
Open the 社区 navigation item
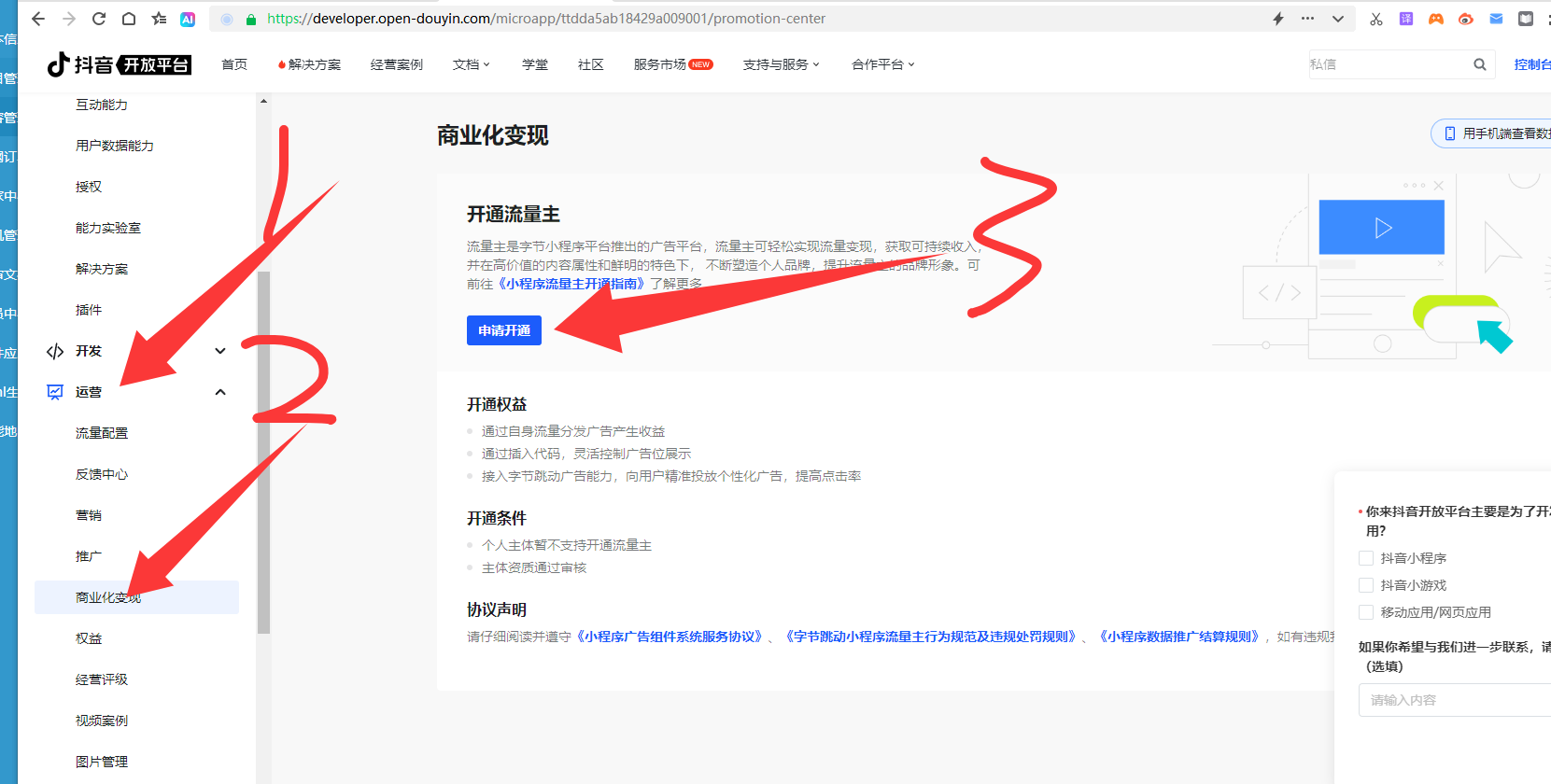591,64
